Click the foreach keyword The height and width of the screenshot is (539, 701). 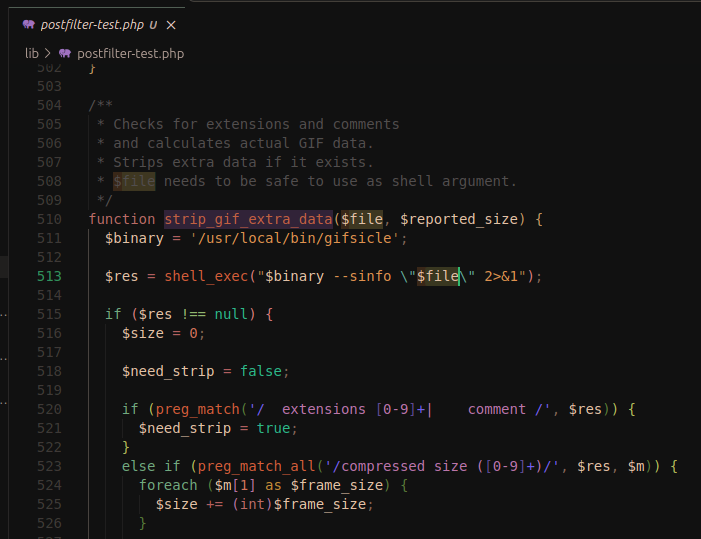click(x=172, y=485)
